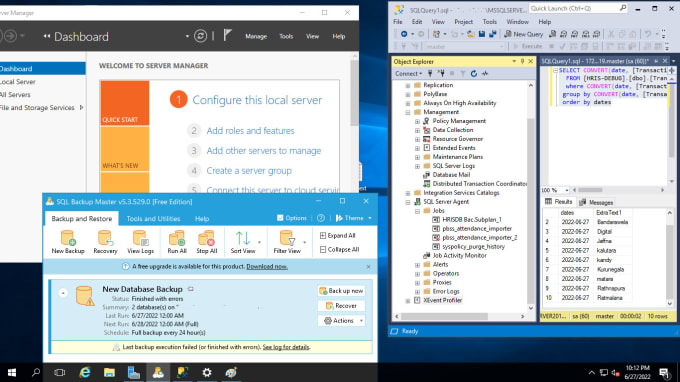Click the query editor horizontal scrollbar

coord(619,190)
